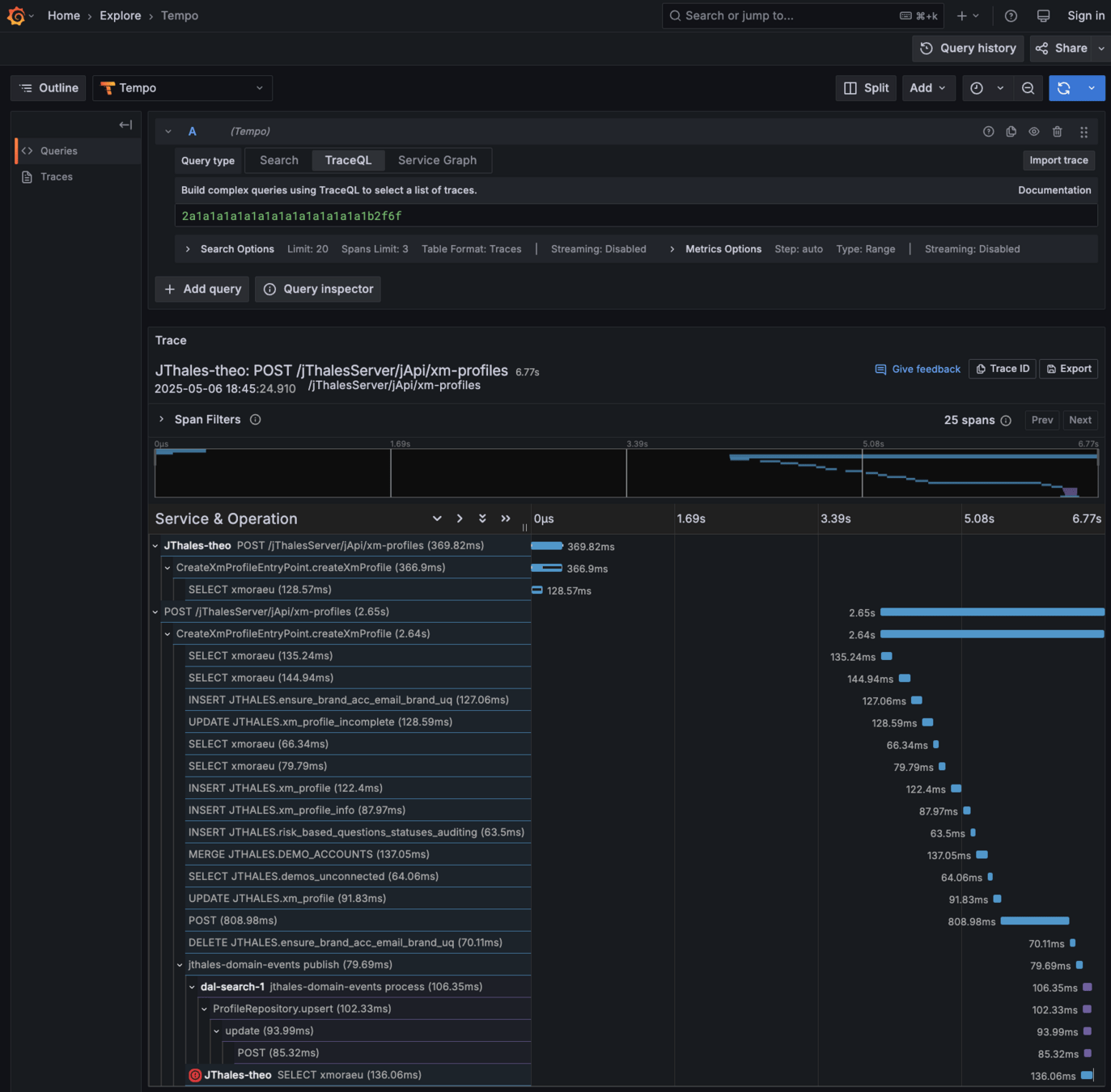Click collapse one level right chevron icon
This screenshot has height=1092, width=1111.
tap(460, 518)
